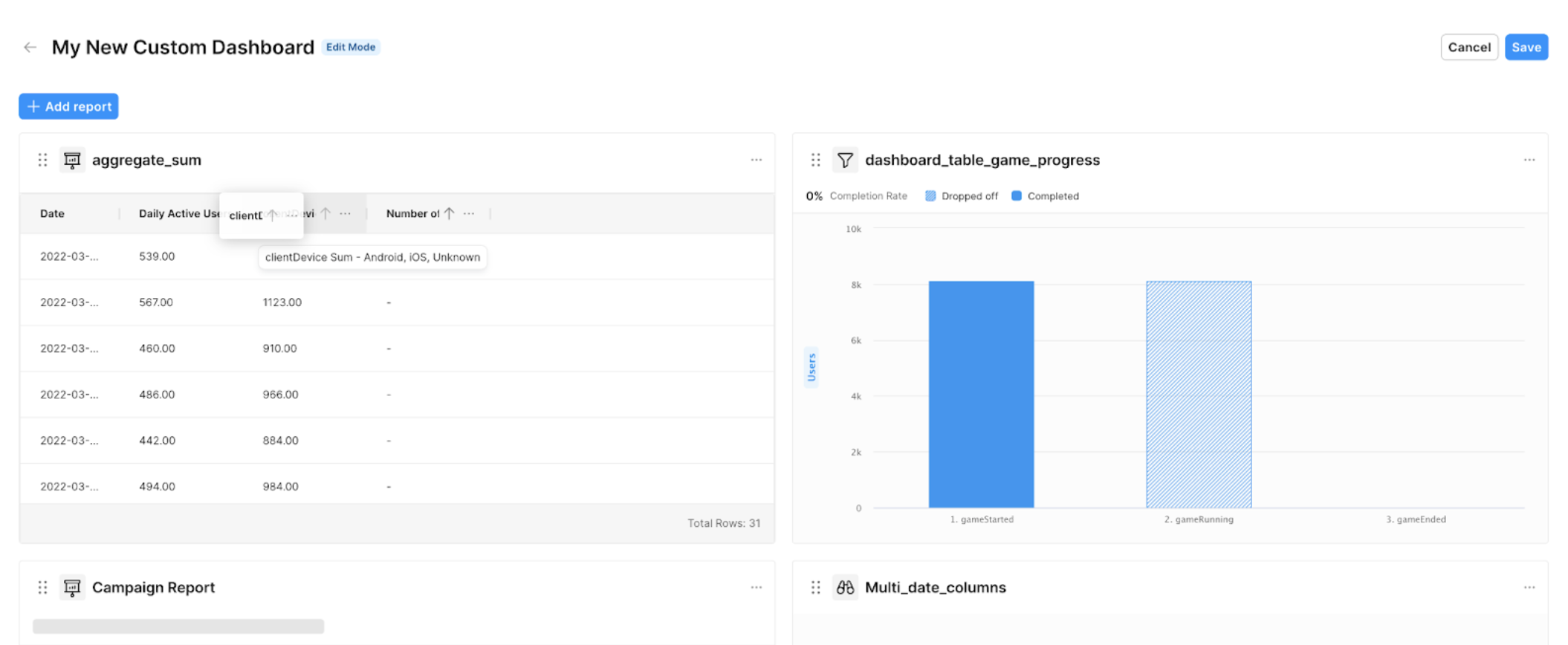Click the binoculars icon of Multi_date_columns
This screenshot has height=645, width=1568.
coord(845,588)
